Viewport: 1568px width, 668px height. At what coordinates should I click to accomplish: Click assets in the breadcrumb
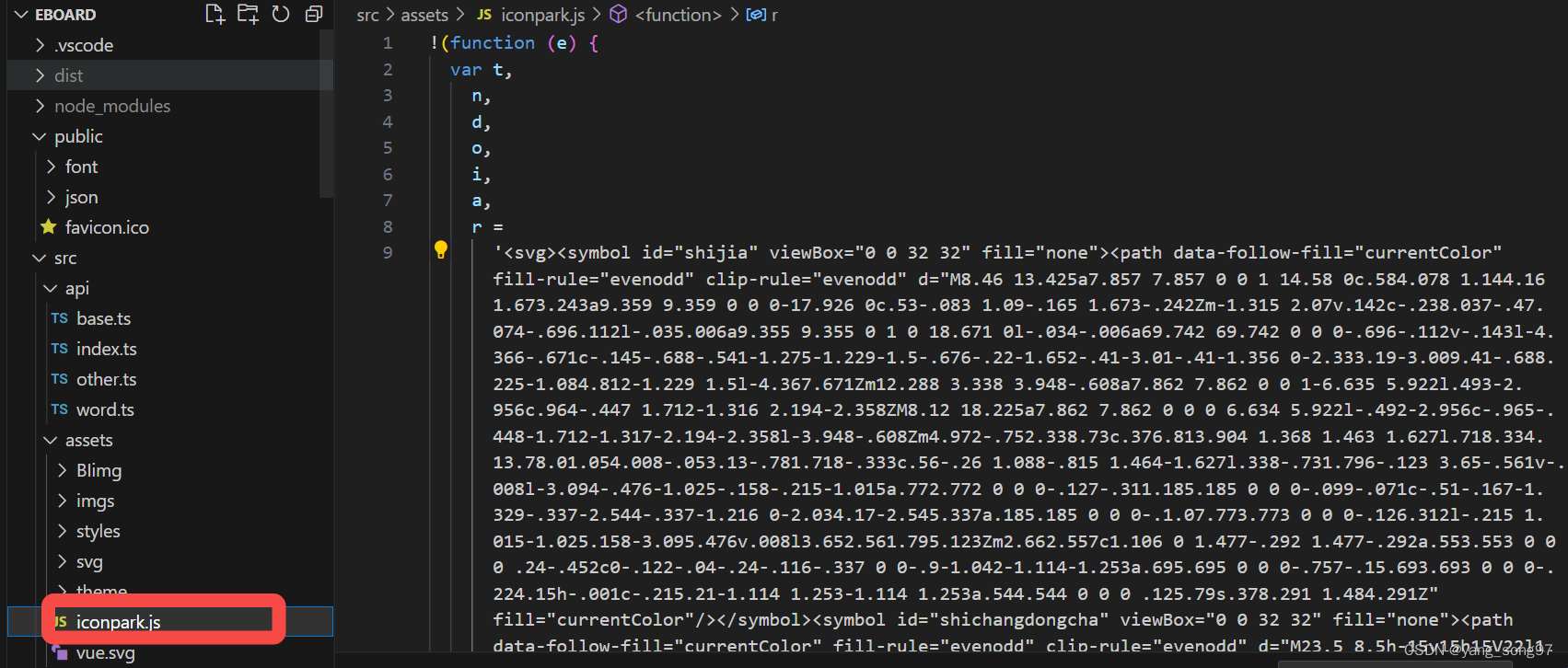(x=424, y=15)
